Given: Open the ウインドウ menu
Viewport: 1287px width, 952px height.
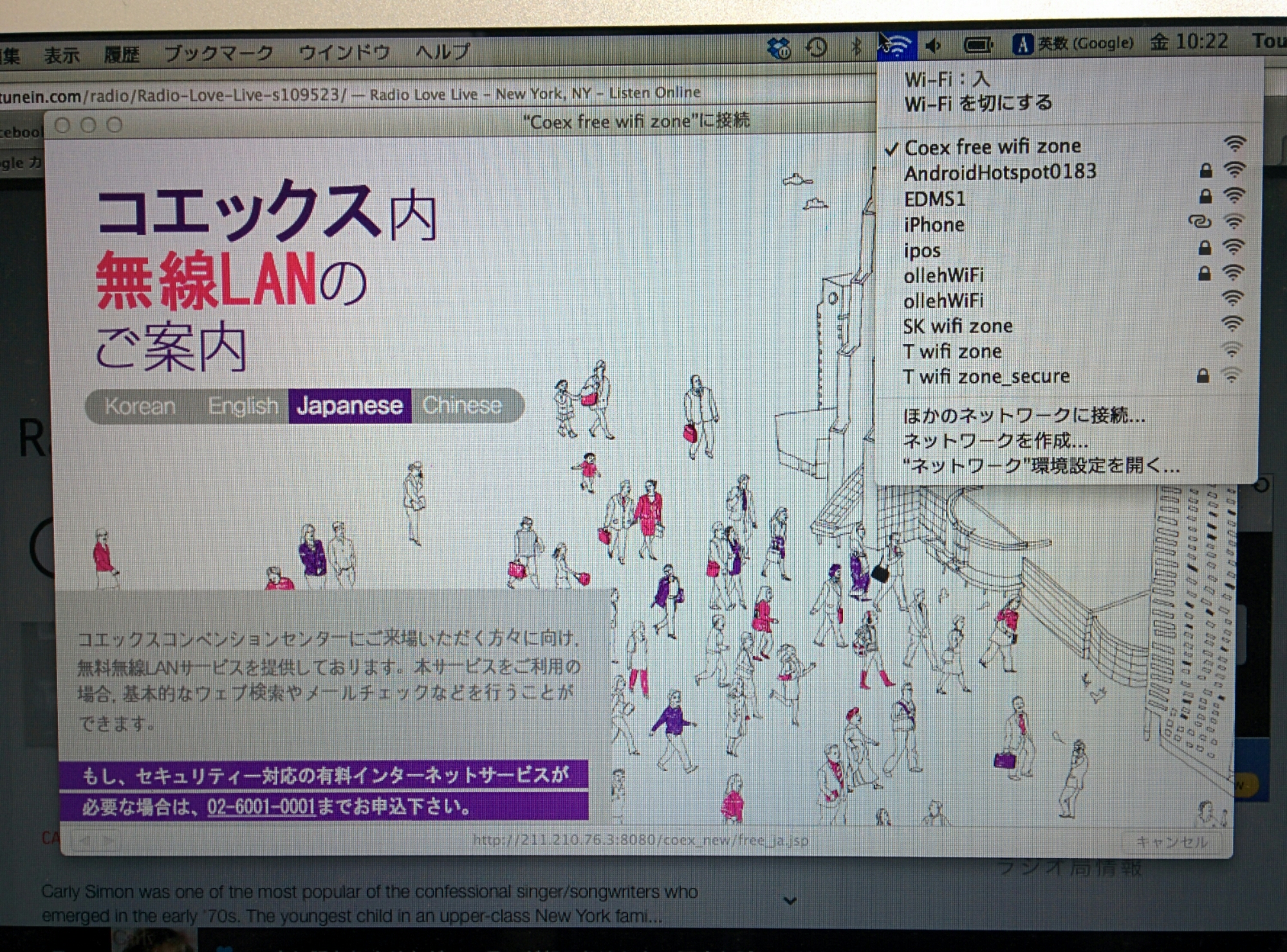Looking at the screenshot, I should 344,51.
